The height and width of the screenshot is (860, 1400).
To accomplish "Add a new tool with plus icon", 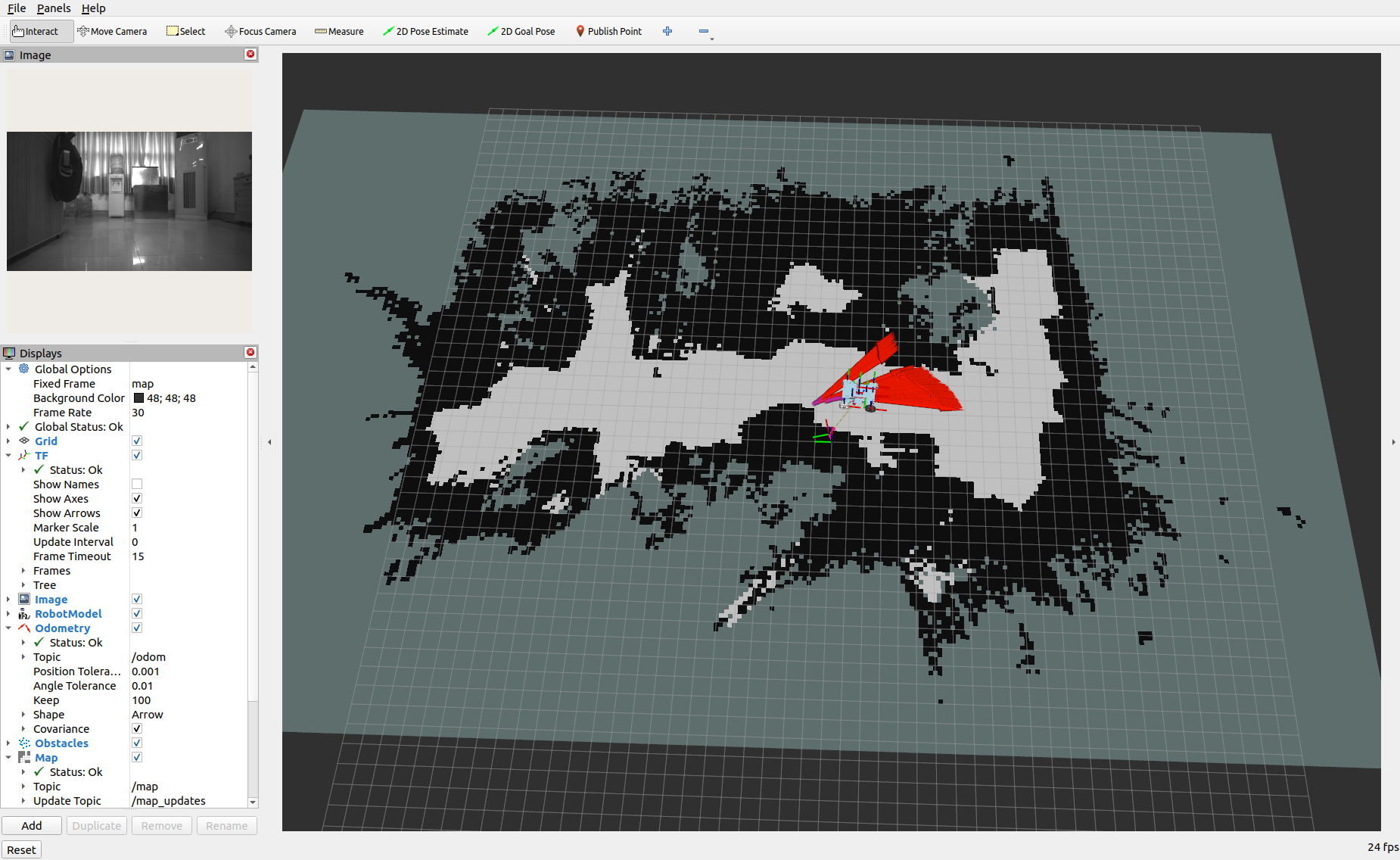I will [667, 31].
